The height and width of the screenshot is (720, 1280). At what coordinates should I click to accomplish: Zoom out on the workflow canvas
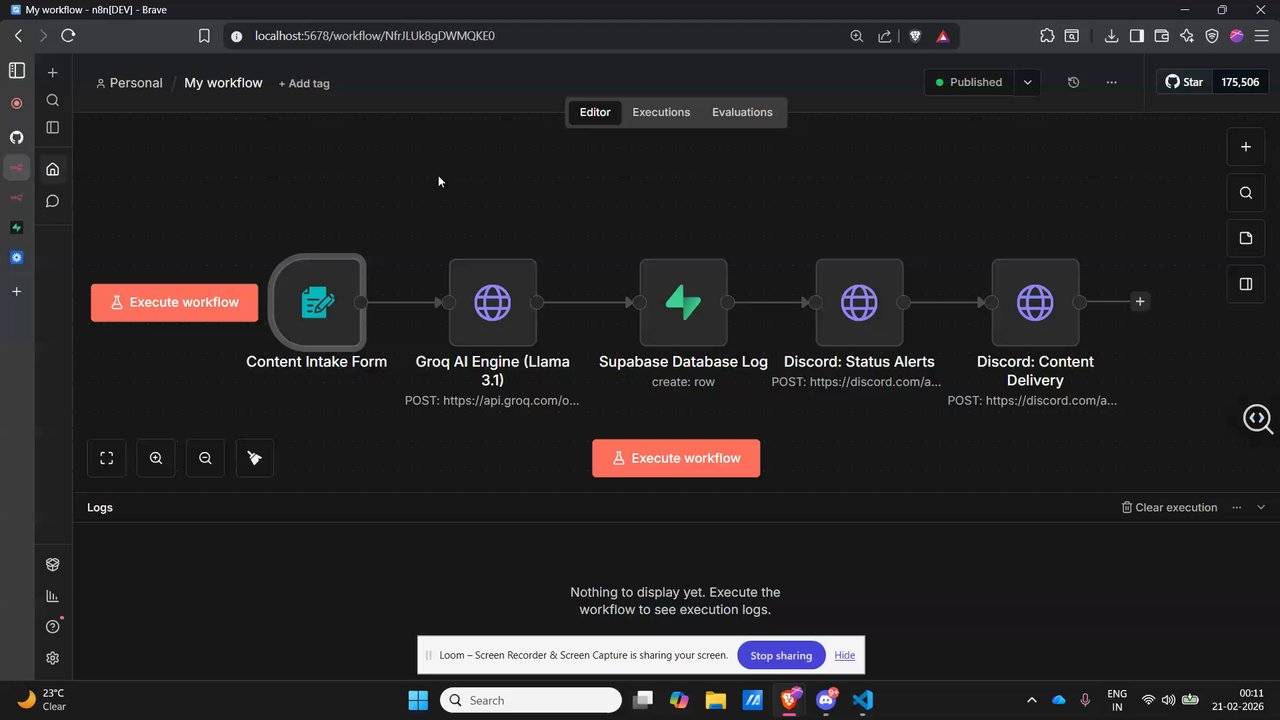pos(205,458)
